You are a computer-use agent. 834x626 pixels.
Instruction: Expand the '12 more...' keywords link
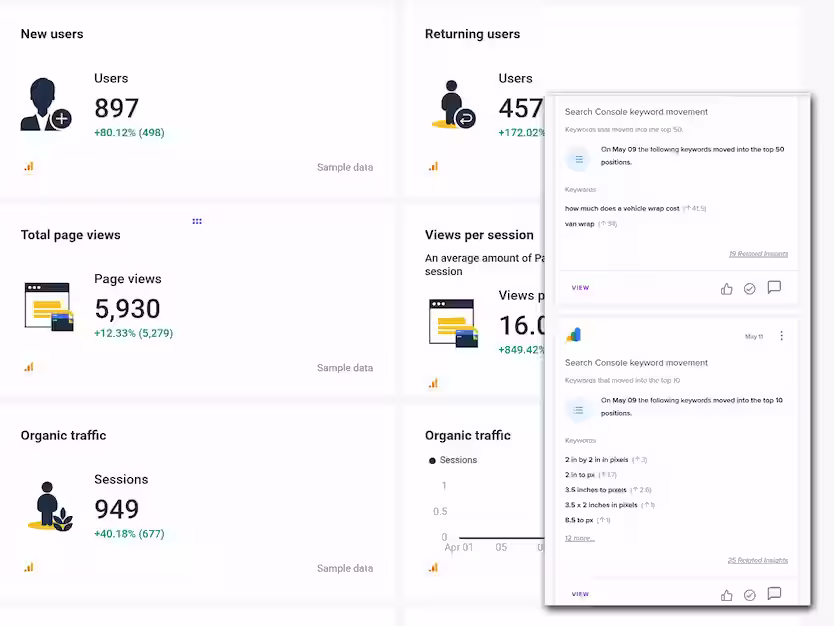(580, 538)
